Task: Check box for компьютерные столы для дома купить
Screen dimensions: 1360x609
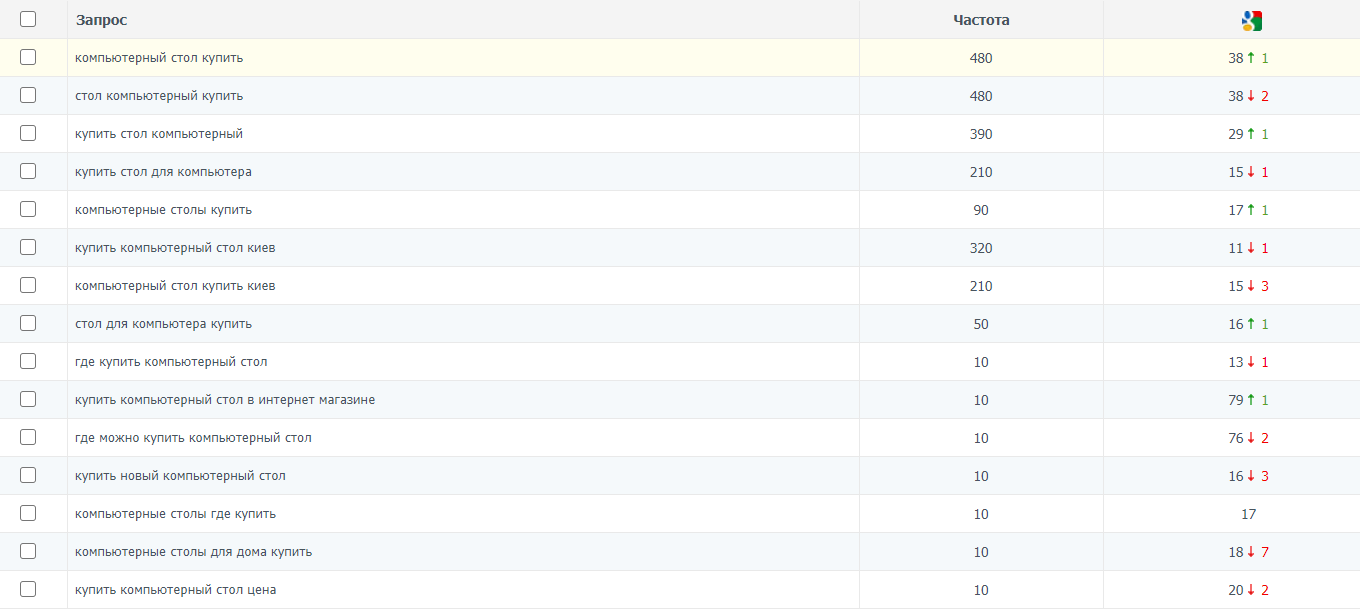Action: coord(28,551)
